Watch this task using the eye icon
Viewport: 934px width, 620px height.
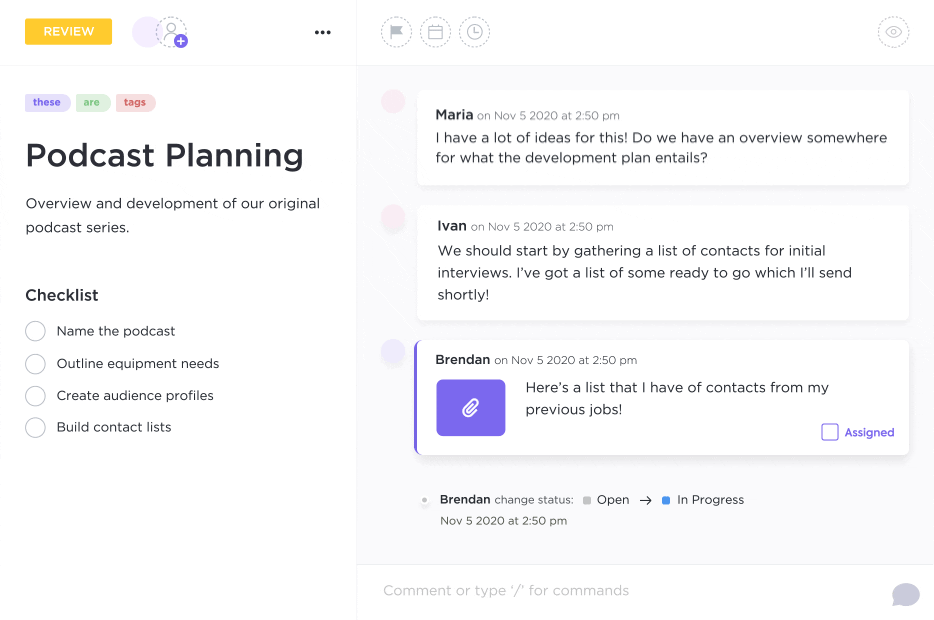tap(893, 31)
